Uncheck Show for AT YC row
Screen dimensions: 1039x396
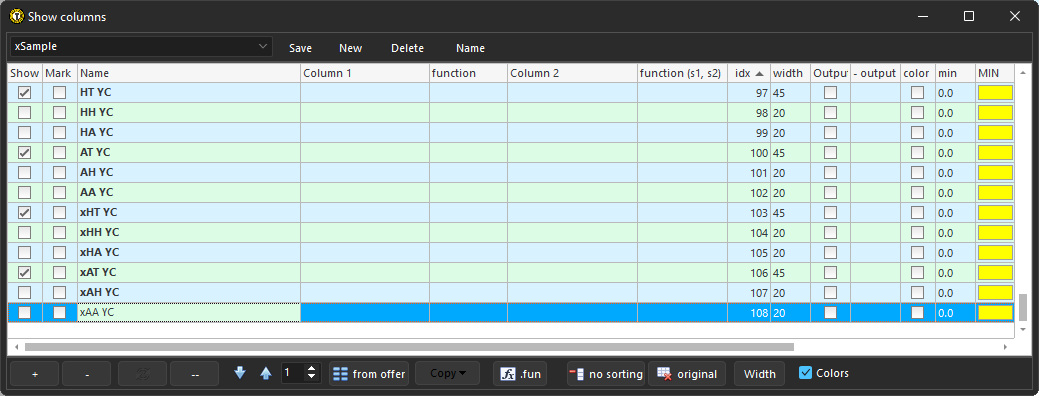pos(25,153)
